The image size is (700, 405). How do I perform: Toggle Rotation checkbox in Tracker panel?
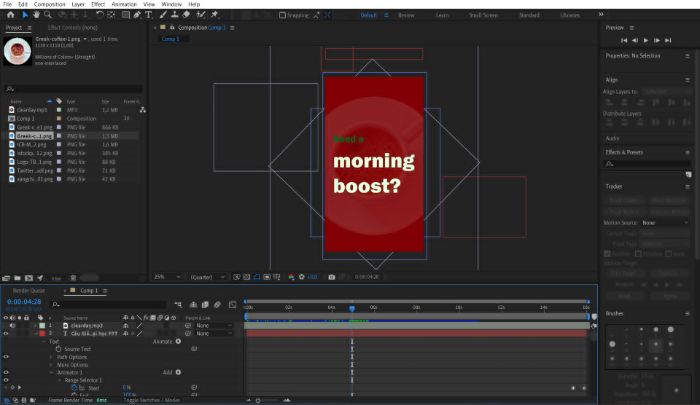coord(638,254)
